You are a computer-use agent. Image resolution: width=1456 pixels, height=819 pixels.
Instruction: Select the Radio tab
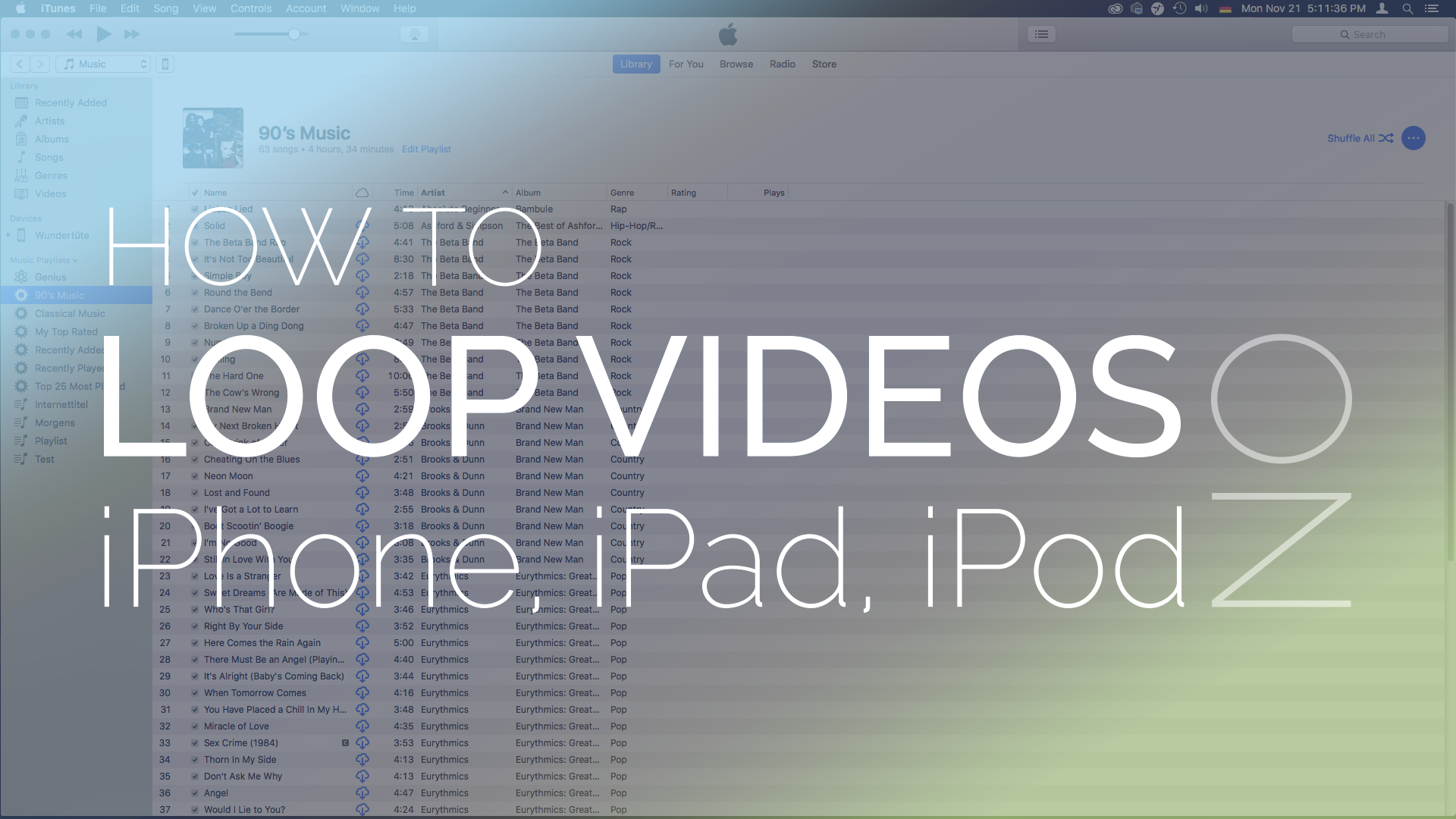pos(780,63)
